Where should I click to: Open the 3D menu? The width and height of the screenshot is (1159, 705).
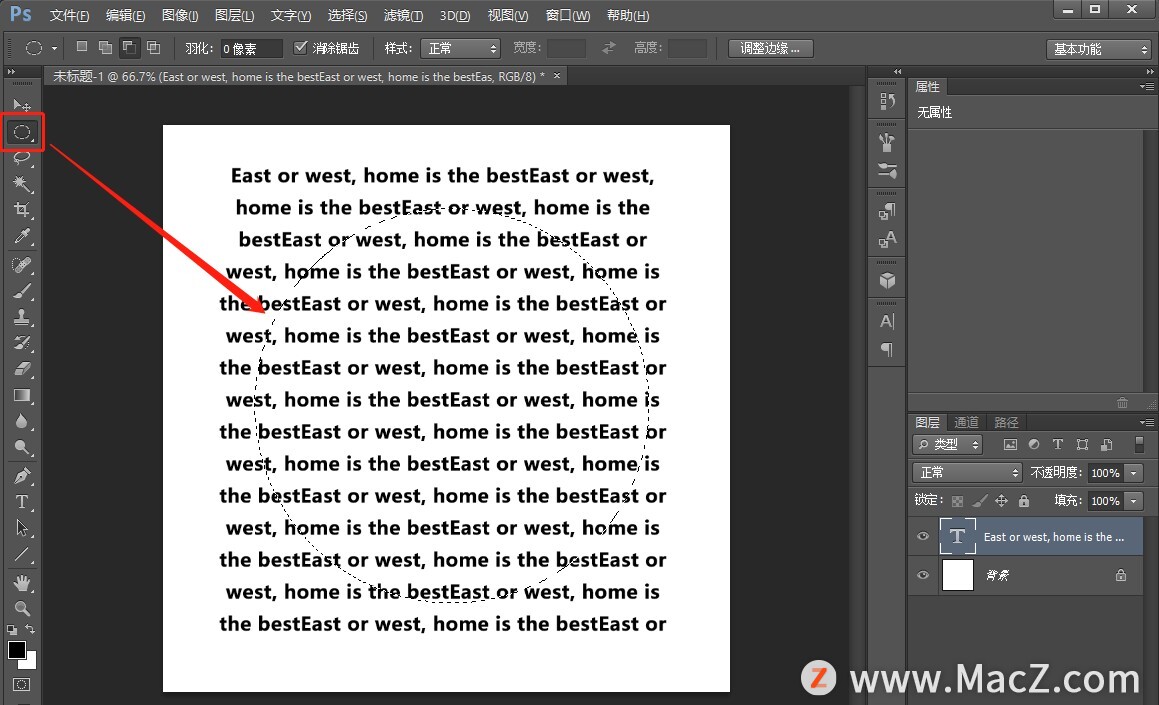click(x=455, y=15)
